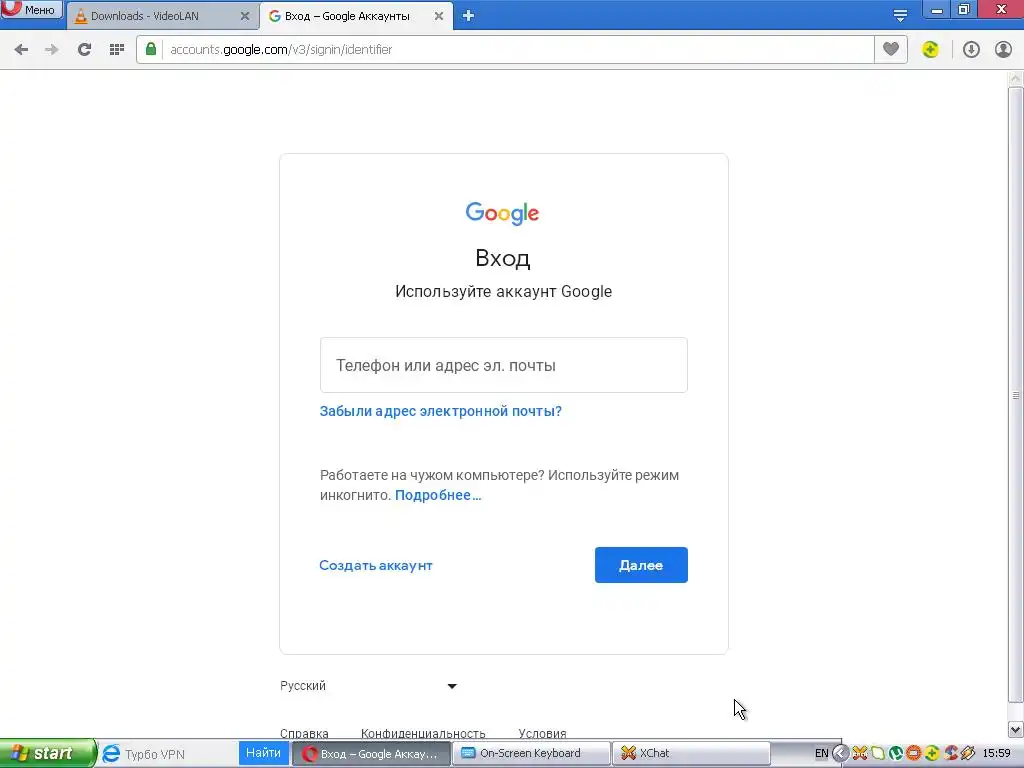Image resolution: width=1024 pixels, height=768 pixels.
Task: Open the user profile icon in toolbar
Action: pyautogui.click(x=1003, y=49)
